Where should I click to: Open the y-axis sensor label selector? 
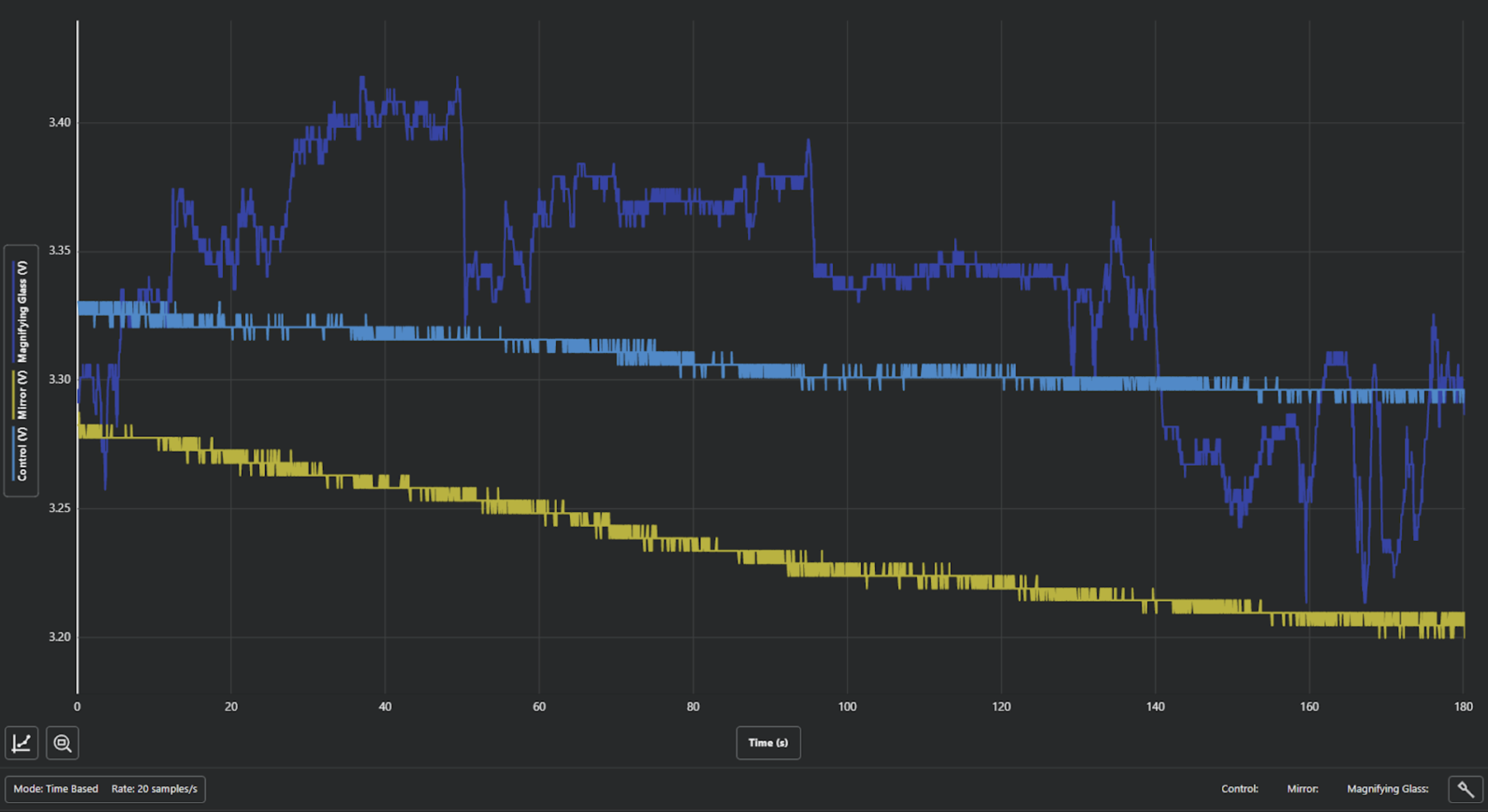pos(21,371)
